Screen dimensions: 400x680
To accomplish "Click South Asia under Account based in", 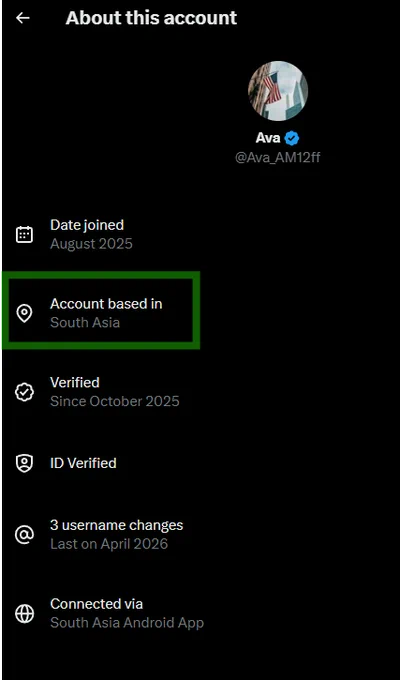I will [85, 323].
